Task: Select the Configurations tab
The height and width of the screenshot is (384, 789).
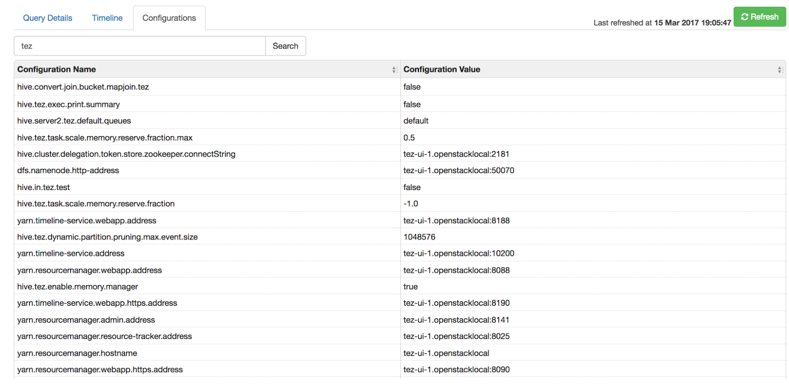Action: [169, 18]
